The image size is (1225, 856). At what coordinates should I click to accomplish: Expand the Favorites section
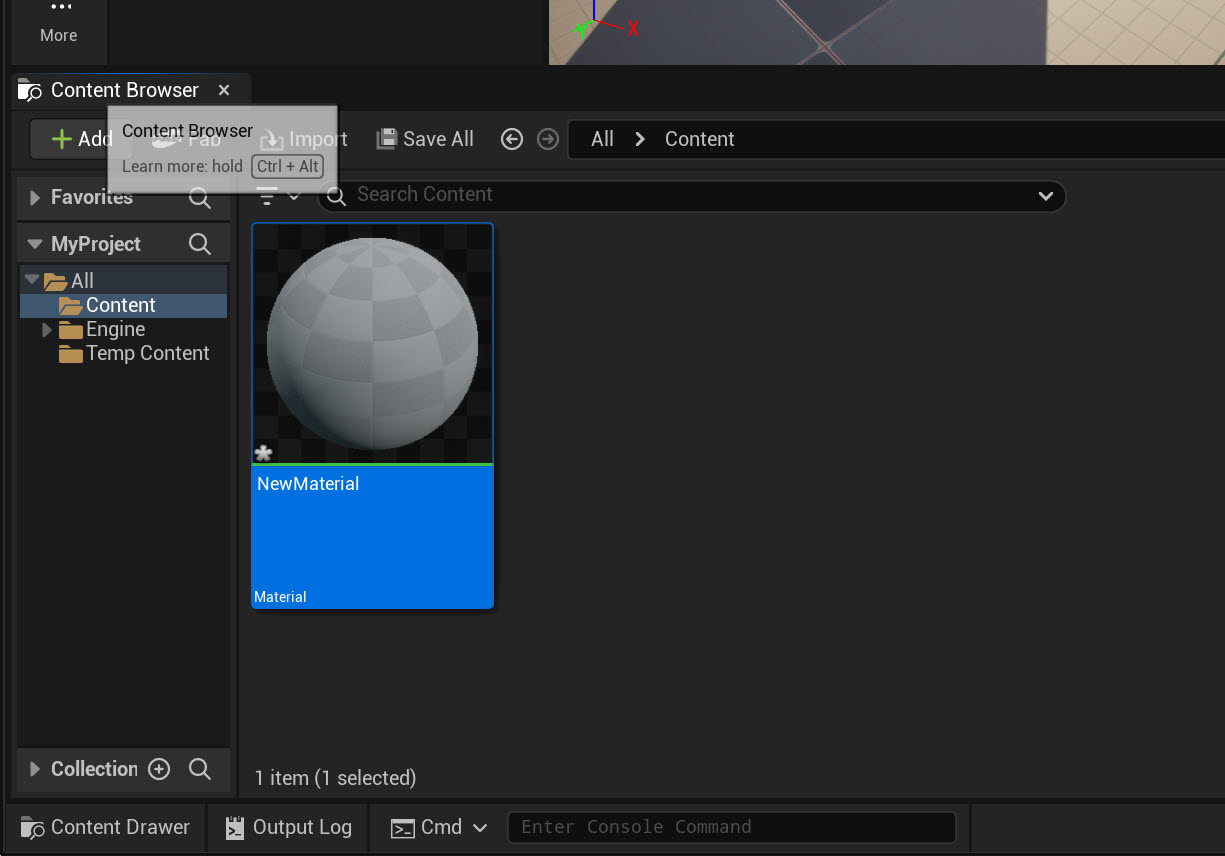36,198
